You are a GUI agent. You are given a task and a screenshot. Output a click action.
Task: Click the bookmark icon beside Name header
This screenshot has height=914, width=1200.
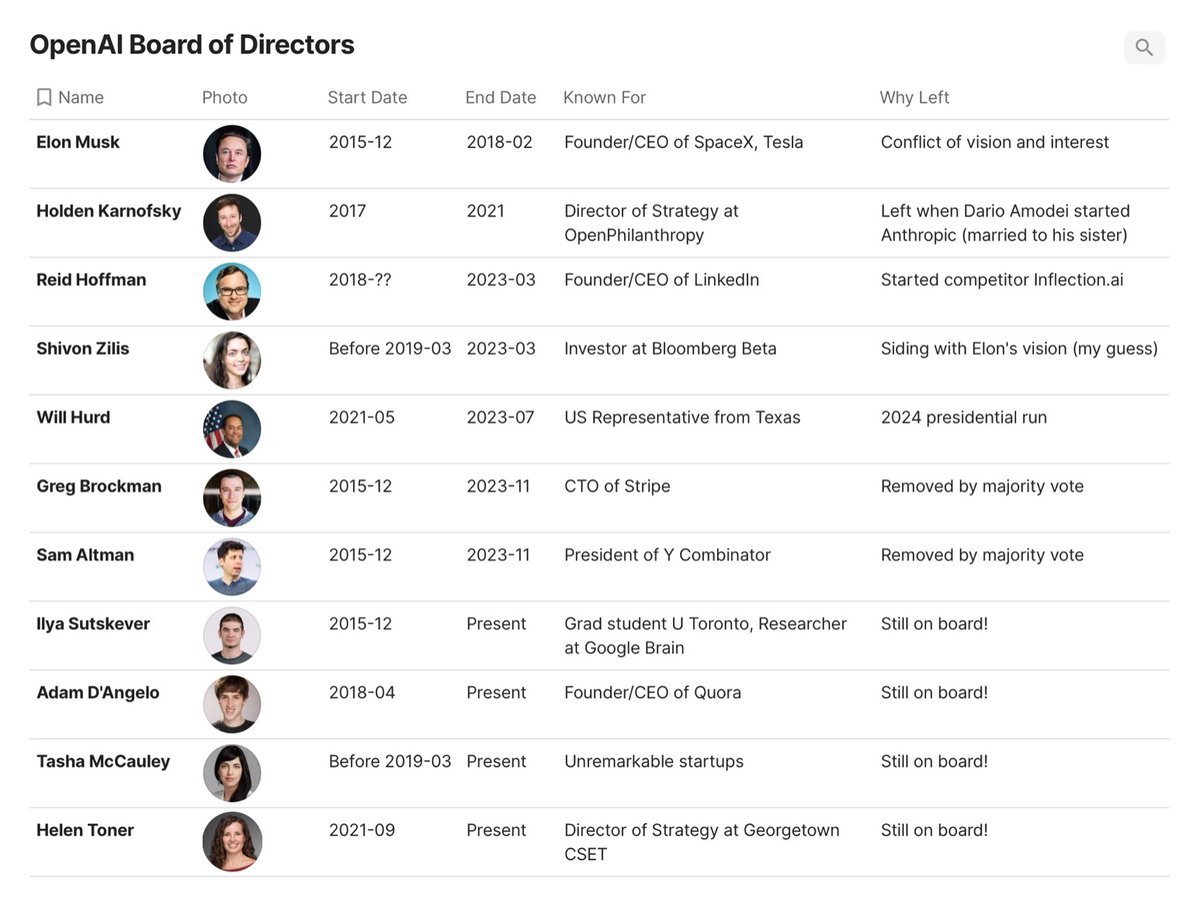44,97
